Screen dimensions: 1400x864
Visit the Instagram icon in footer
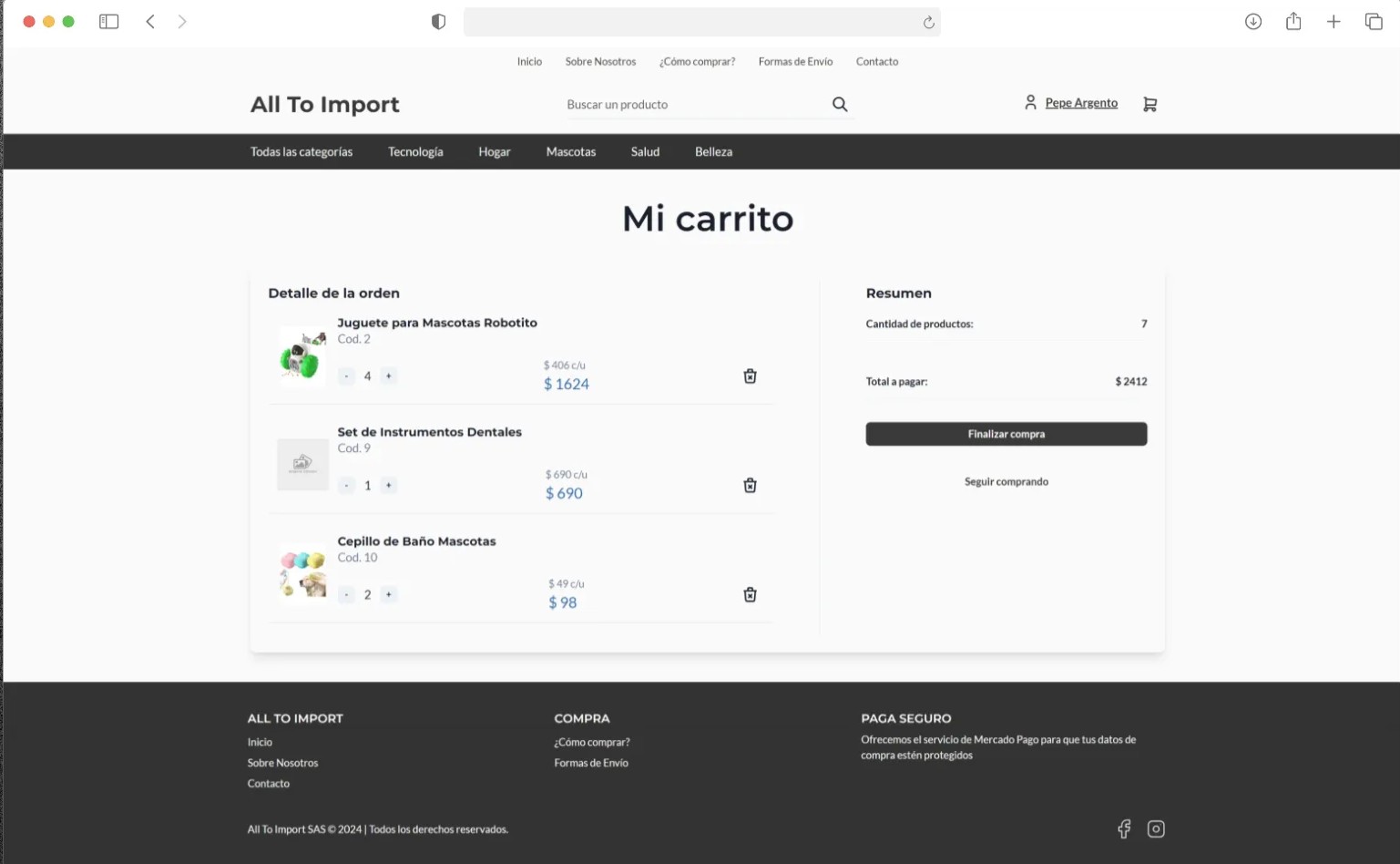[x=1156, y=828]
